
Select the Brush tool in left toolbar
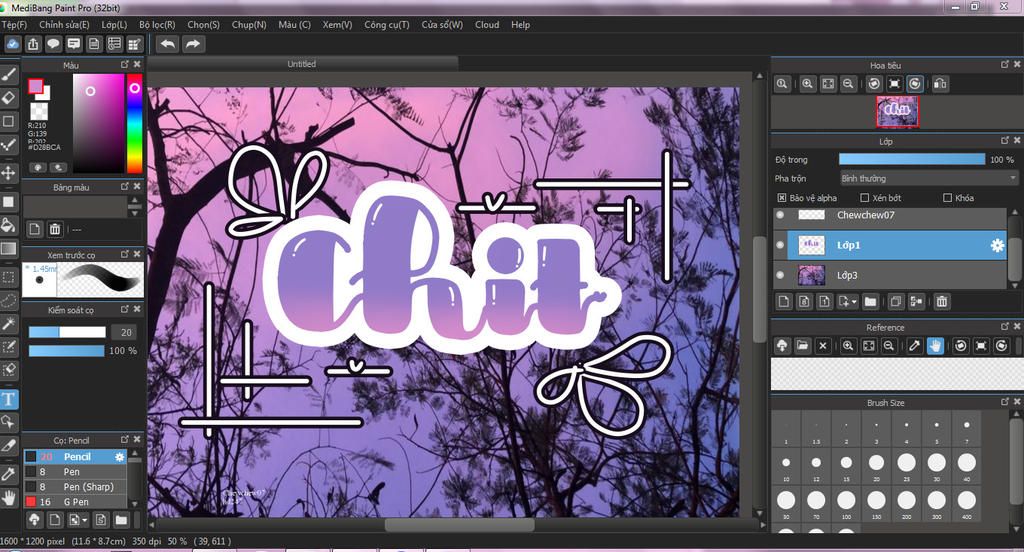tap(8, 74)
